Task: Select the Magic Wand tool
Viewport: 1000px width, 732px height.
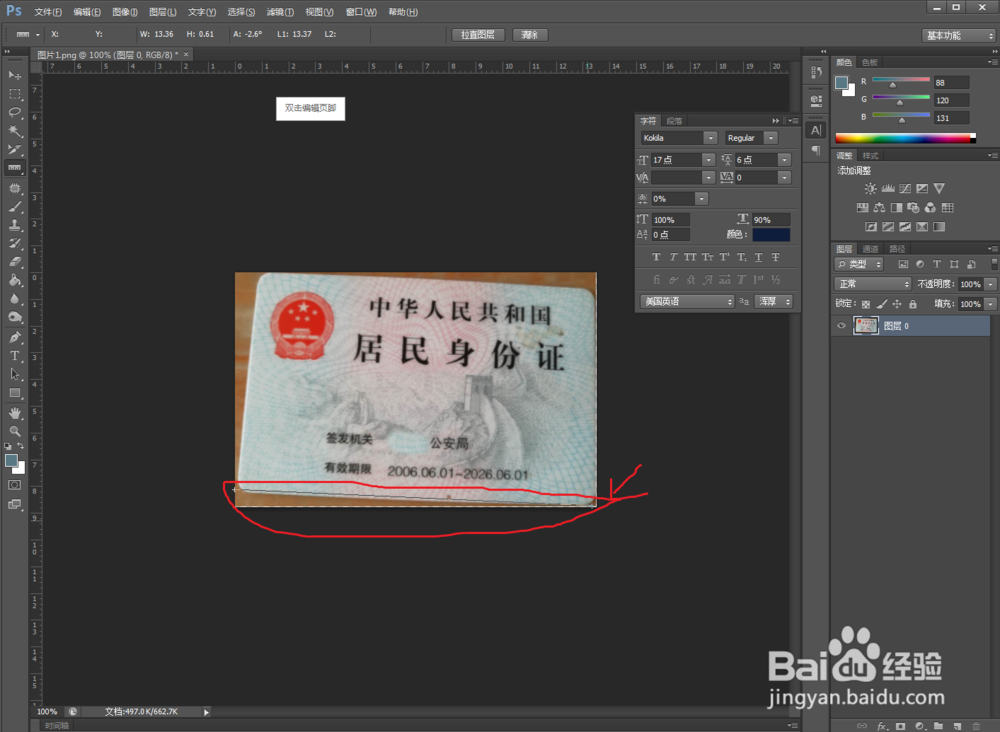Action: (x=15, y=131)
